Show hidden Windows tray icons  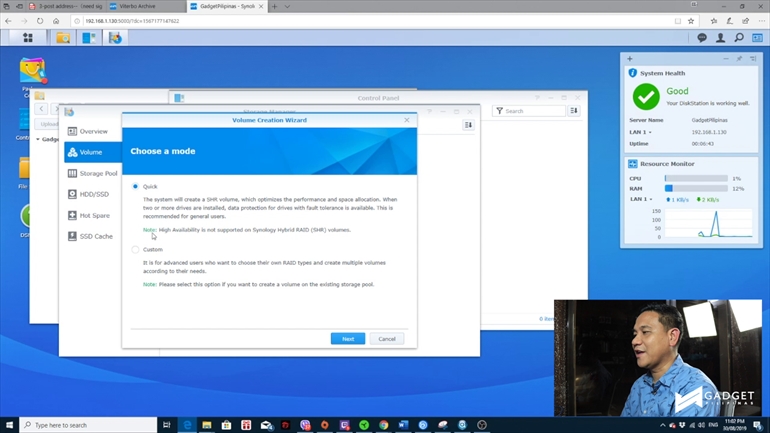[x=662, y=425]
